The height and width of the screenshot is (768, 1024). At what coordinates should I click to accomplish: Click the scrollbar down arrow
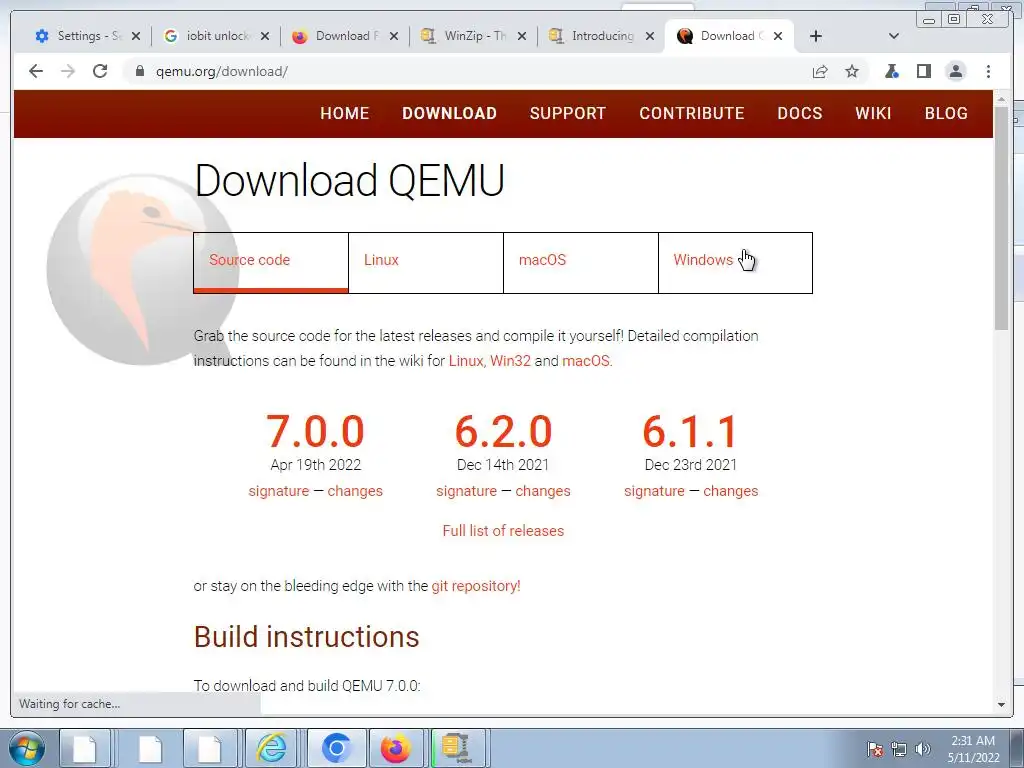(1002, 705)
